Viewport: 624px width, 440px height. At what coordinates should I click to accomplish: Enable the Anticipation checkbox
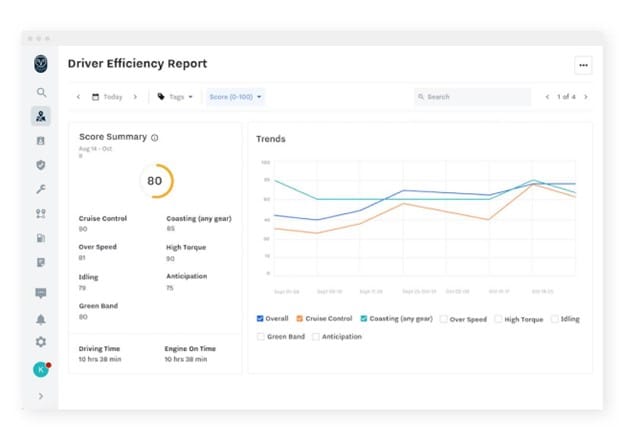316,336
